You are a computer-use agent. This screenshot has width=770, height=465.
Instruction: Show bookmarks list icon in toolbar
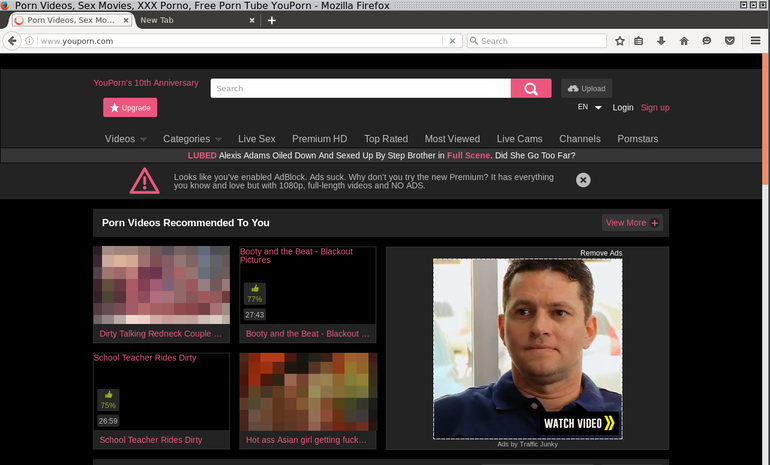[638, 41]
